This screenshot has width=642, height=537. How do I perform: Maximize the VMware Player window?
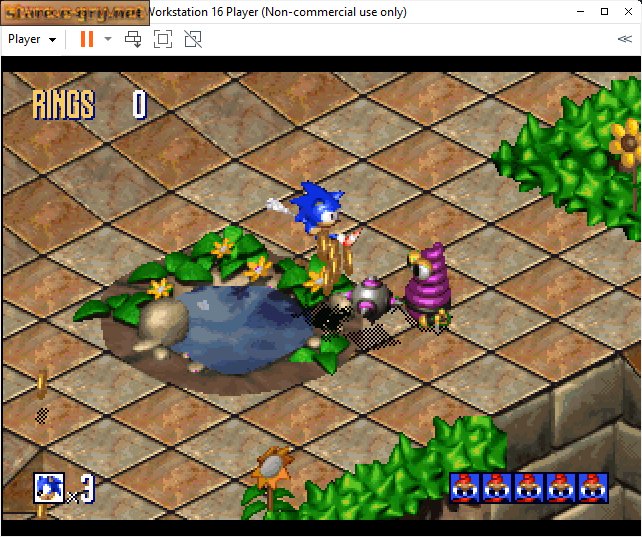point(604,11)
